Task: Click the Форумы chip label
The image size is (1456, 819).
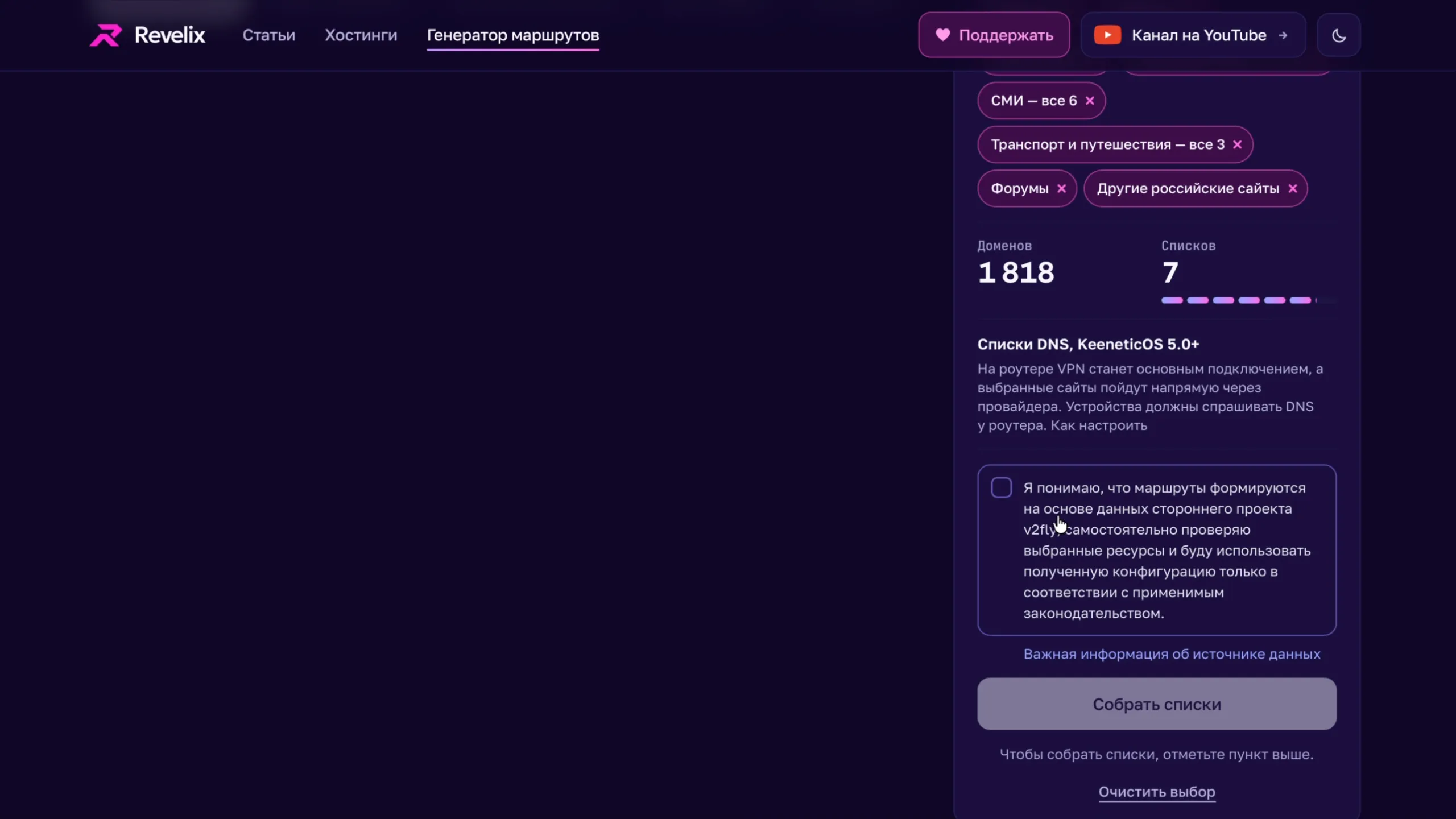Action: coord(1019,188)
